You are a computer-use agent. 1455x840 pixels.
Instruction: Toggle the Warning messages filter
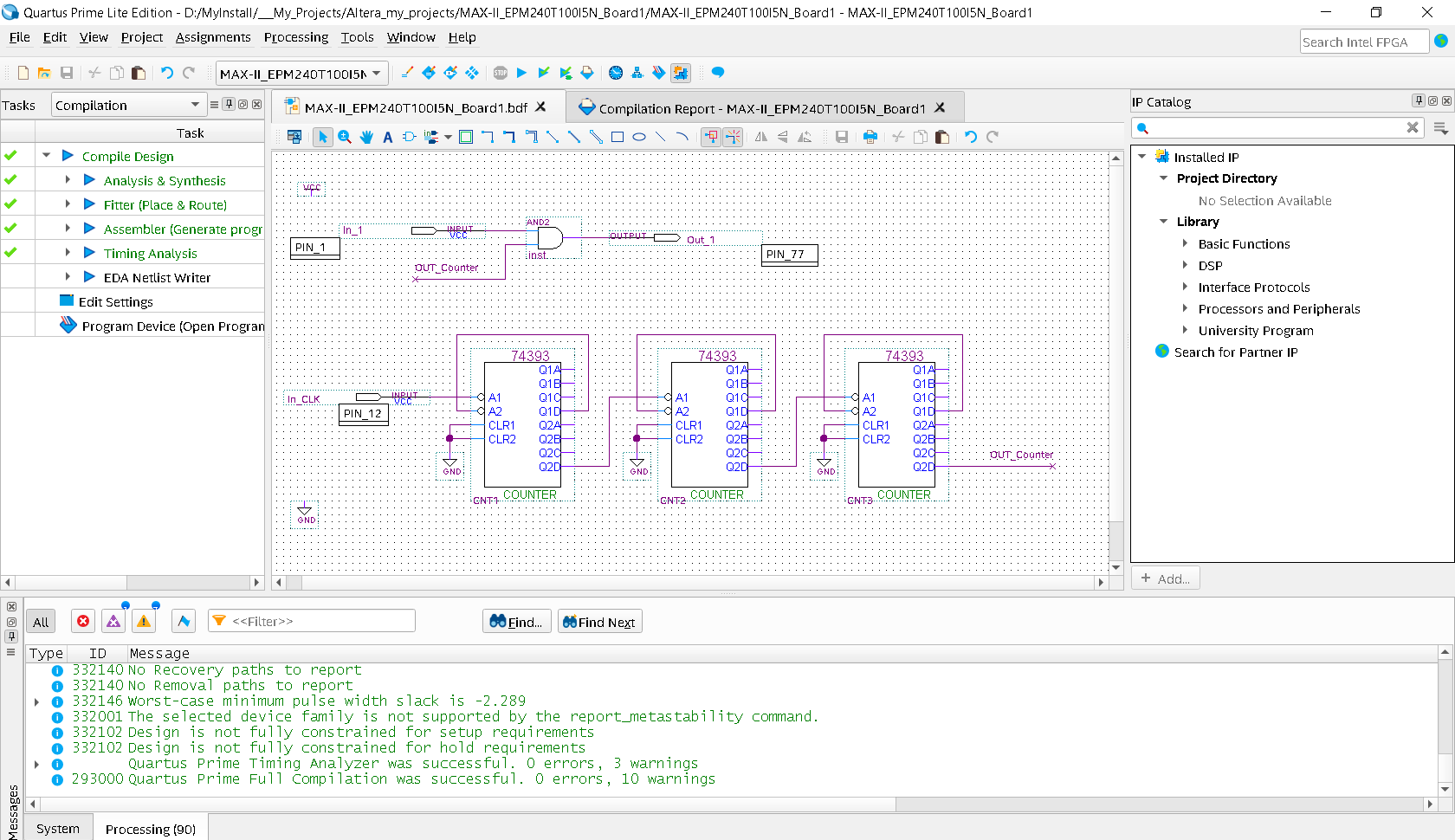click(x=144, y=622)
